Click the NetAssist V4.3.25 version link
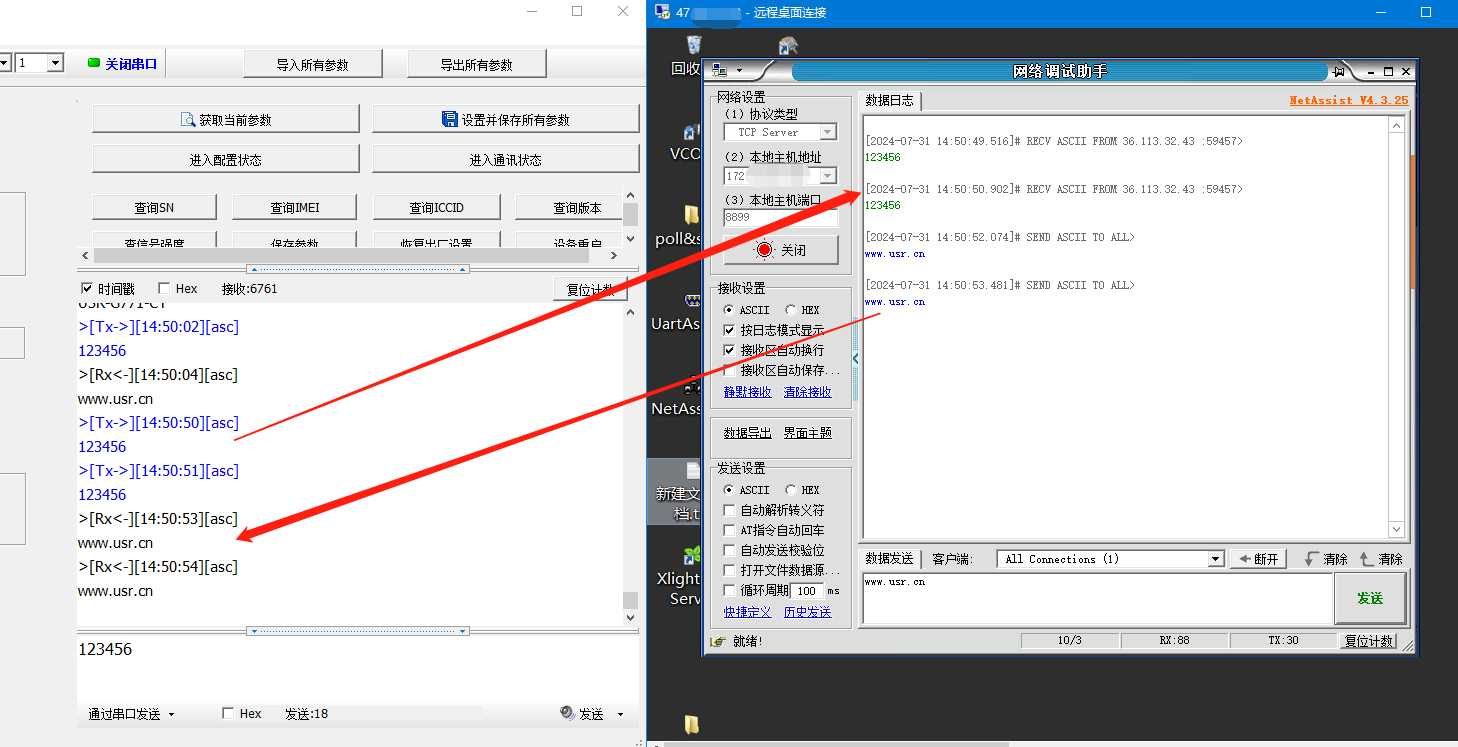This screenshot has height=747, width=1458. 1348,100
